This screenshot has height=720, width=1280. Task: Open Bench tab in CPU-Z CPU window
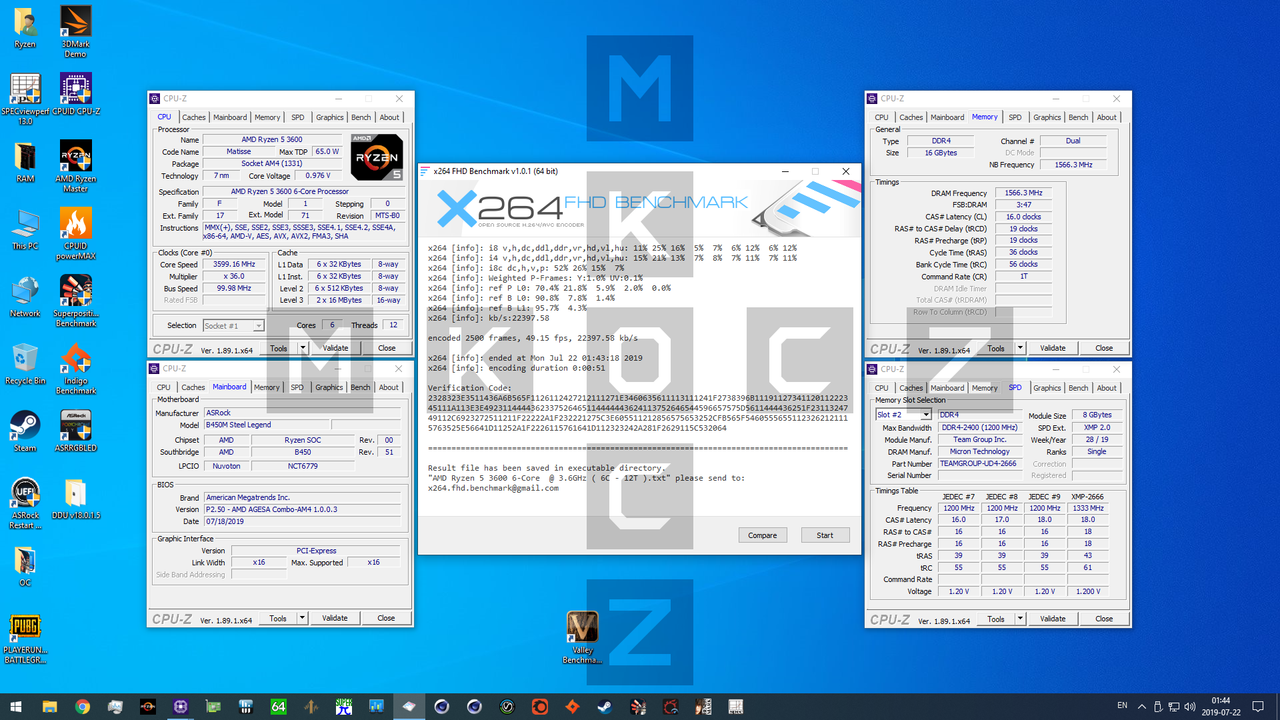pos(361,117)
